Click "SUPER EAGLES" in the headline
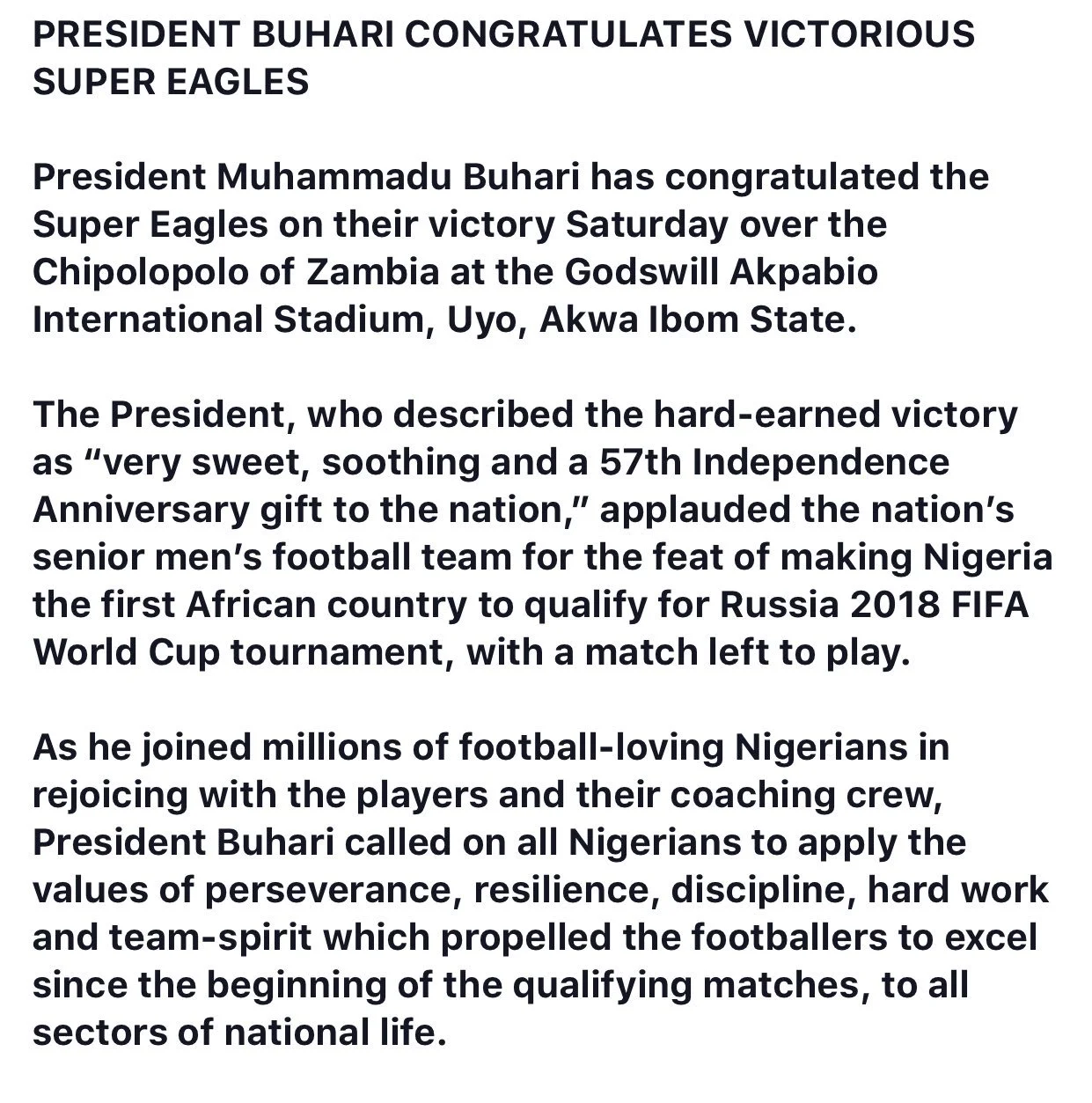This screenshot has width=1092, height=1103. (x=171, y=82)
